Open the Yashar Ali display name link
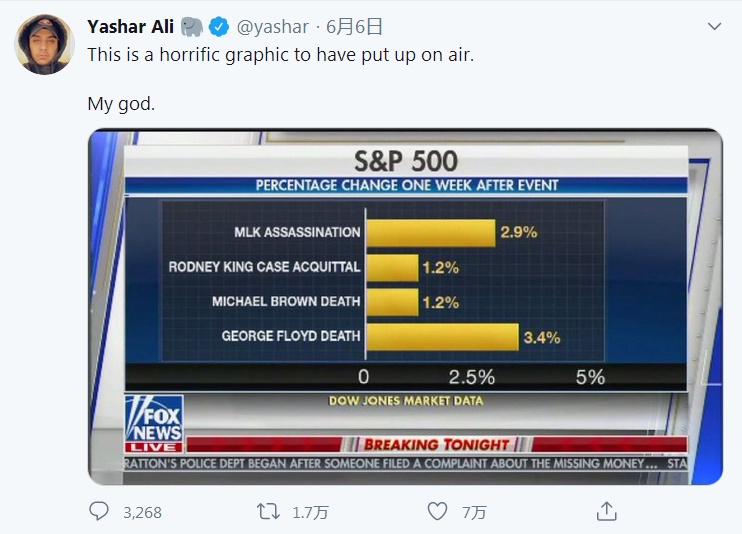The image size is (742, 534). tap(131, 27)
